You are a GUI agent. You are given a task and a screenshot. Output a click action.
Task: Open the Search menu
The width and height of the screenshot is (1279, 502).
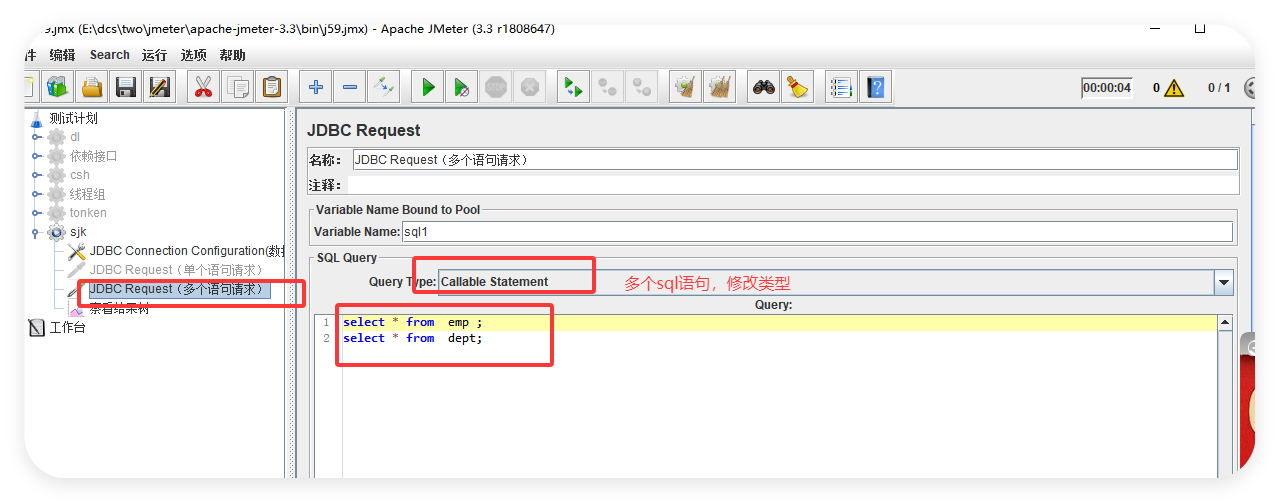(109, 55)
